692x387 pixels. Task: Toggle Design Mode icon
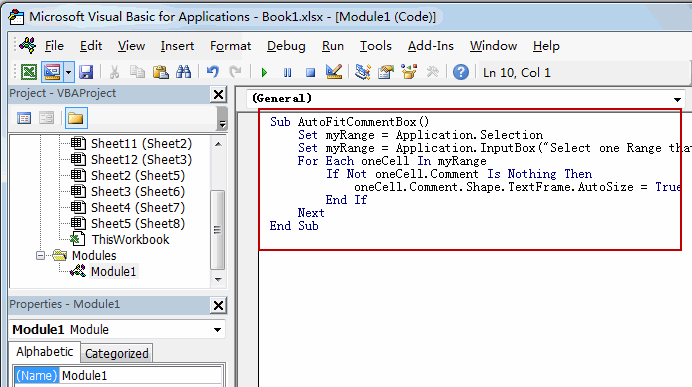334,71
